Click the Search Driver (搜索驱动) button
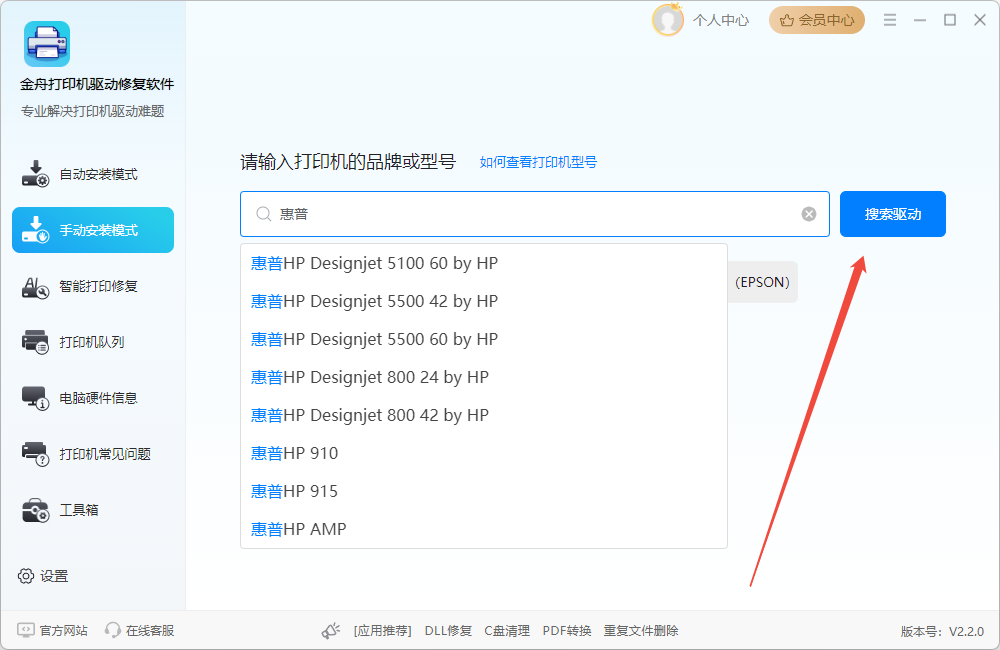Viewport: 1000px width, 650px height. point(892,214)
